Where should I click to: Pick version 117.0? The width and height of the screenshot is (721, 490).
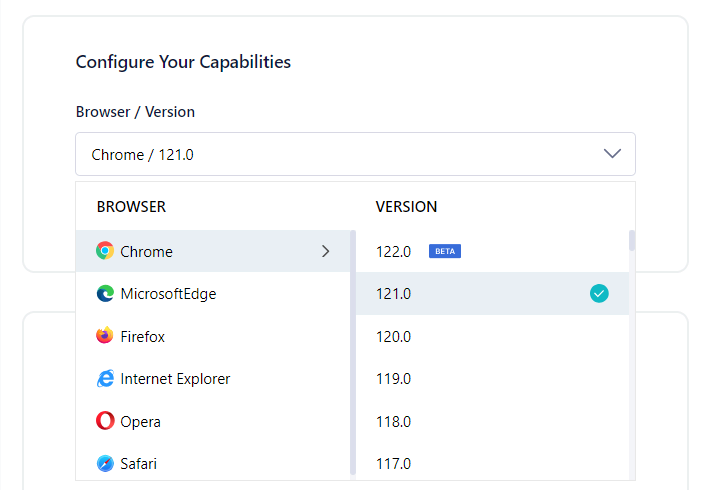[492, 462]
